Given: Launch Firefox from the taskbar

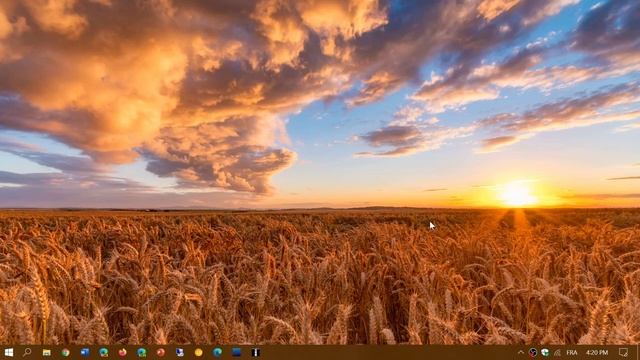Looking at the screenshot, I should coord(122,352).
